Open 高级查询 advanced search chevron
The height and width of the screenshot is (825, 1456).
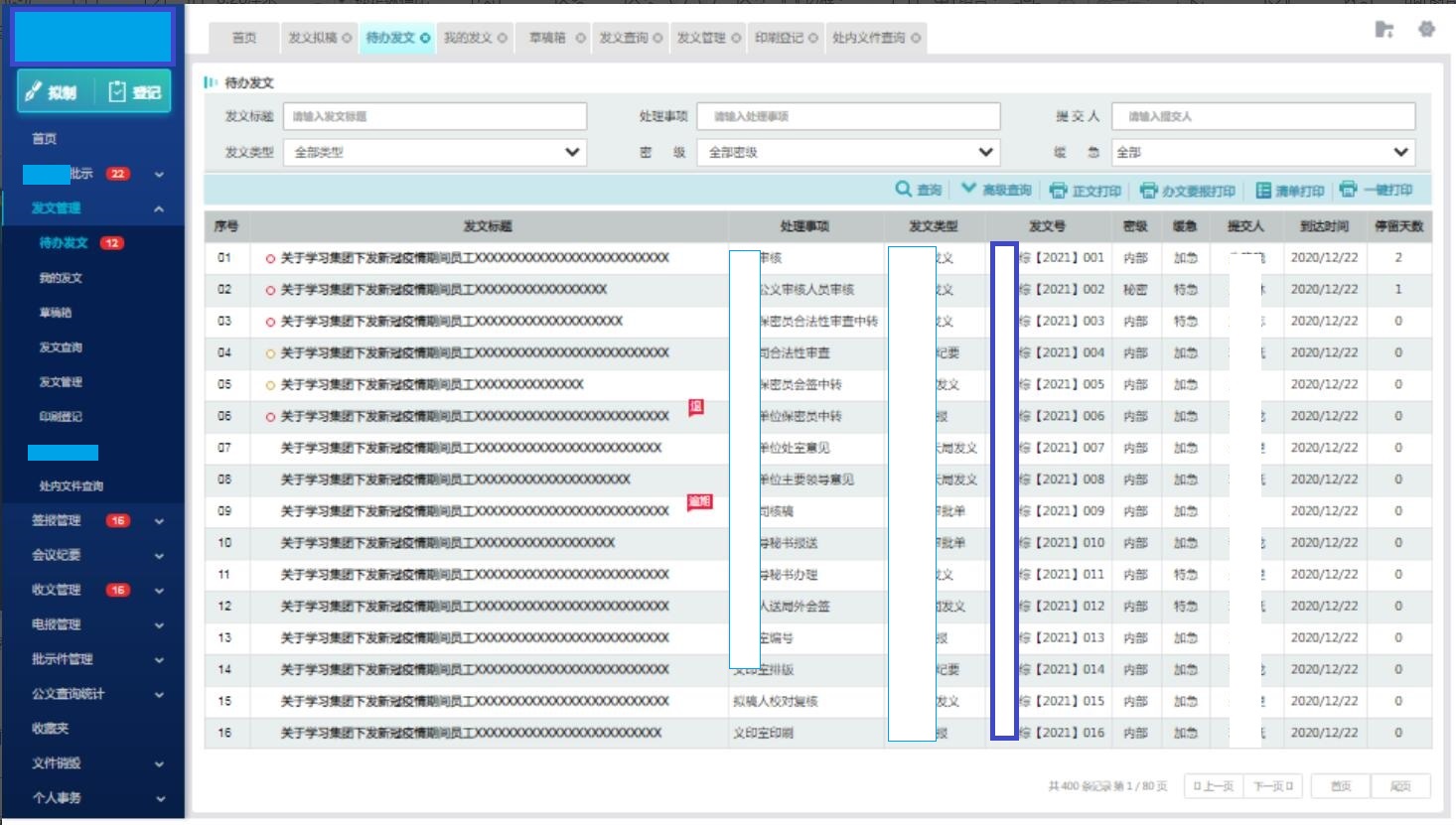coord(968,189)
